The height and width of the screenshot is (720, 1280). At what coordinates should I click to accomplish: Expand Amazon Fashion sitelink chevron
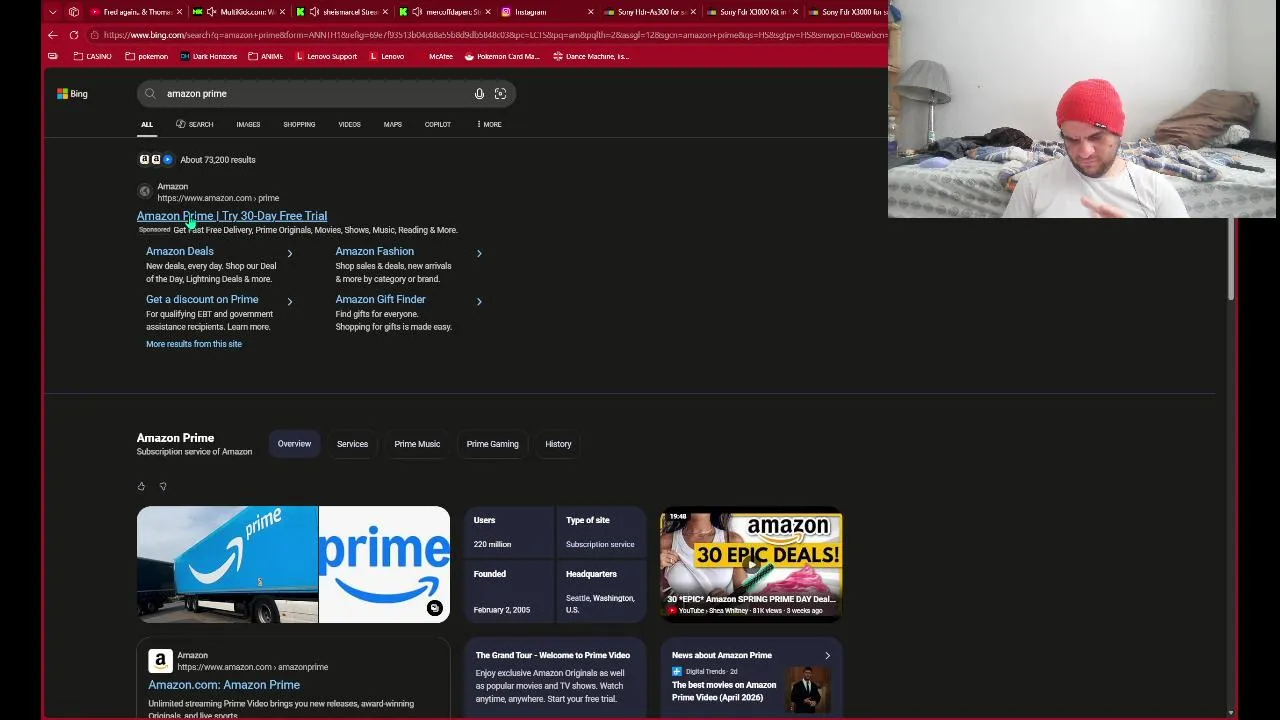click(479, 253)
